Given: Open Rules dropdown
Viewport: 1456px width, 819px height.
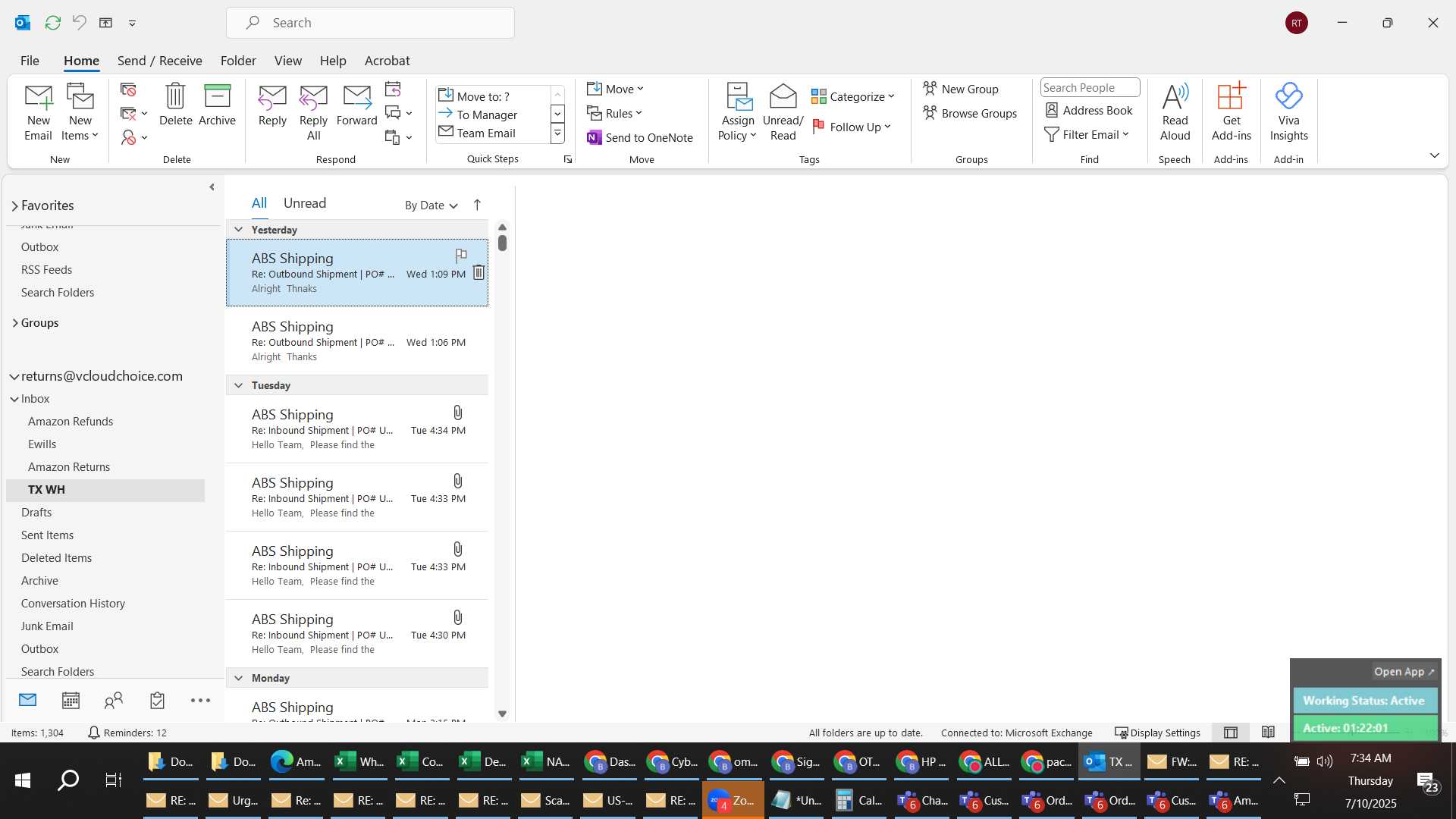Looking at the screenshot, I should (x=614, y=113).
